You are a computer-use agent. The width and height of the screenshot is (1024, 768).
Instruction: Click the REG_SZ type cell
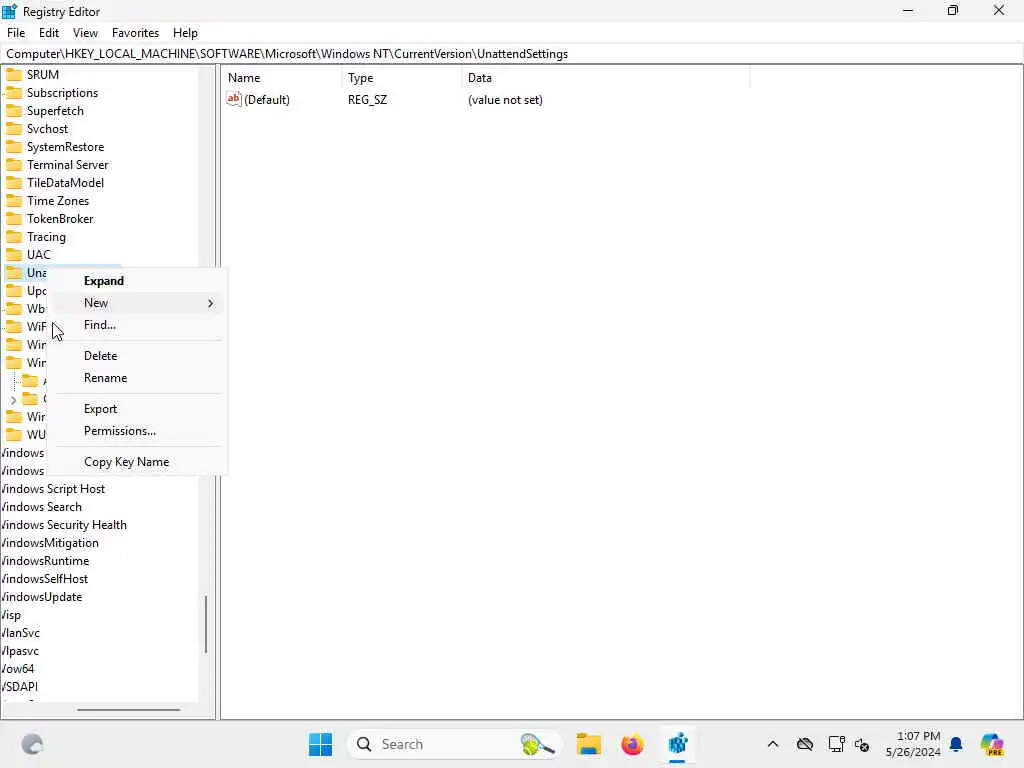pos(367,100)
